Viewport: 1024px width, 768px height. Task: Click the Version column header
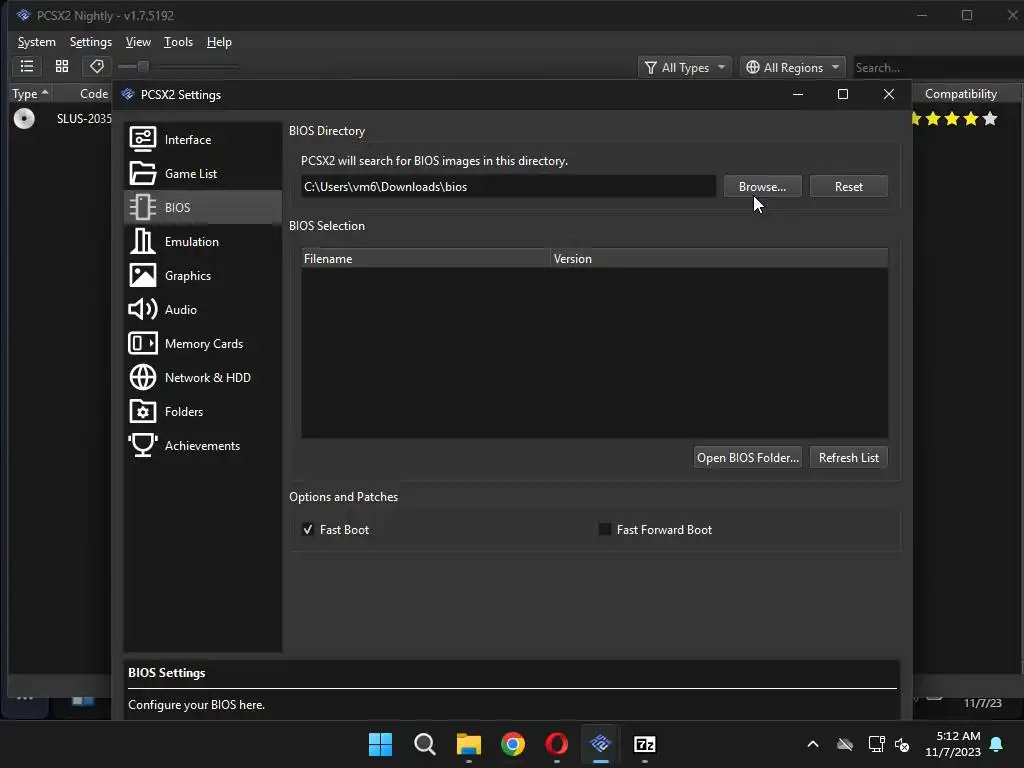(719, 259)
